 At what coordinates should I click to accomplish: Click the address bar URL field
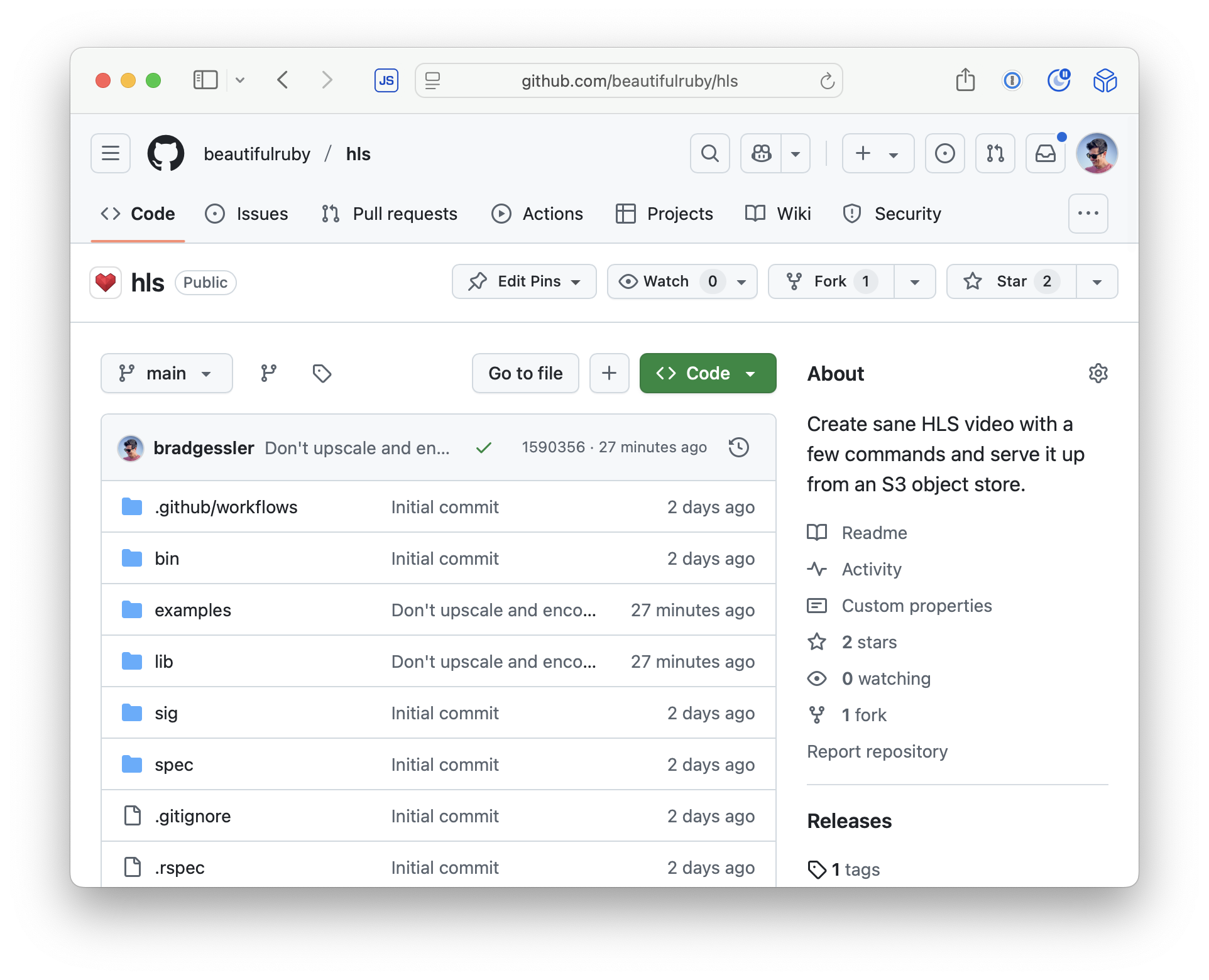point(629,80)
